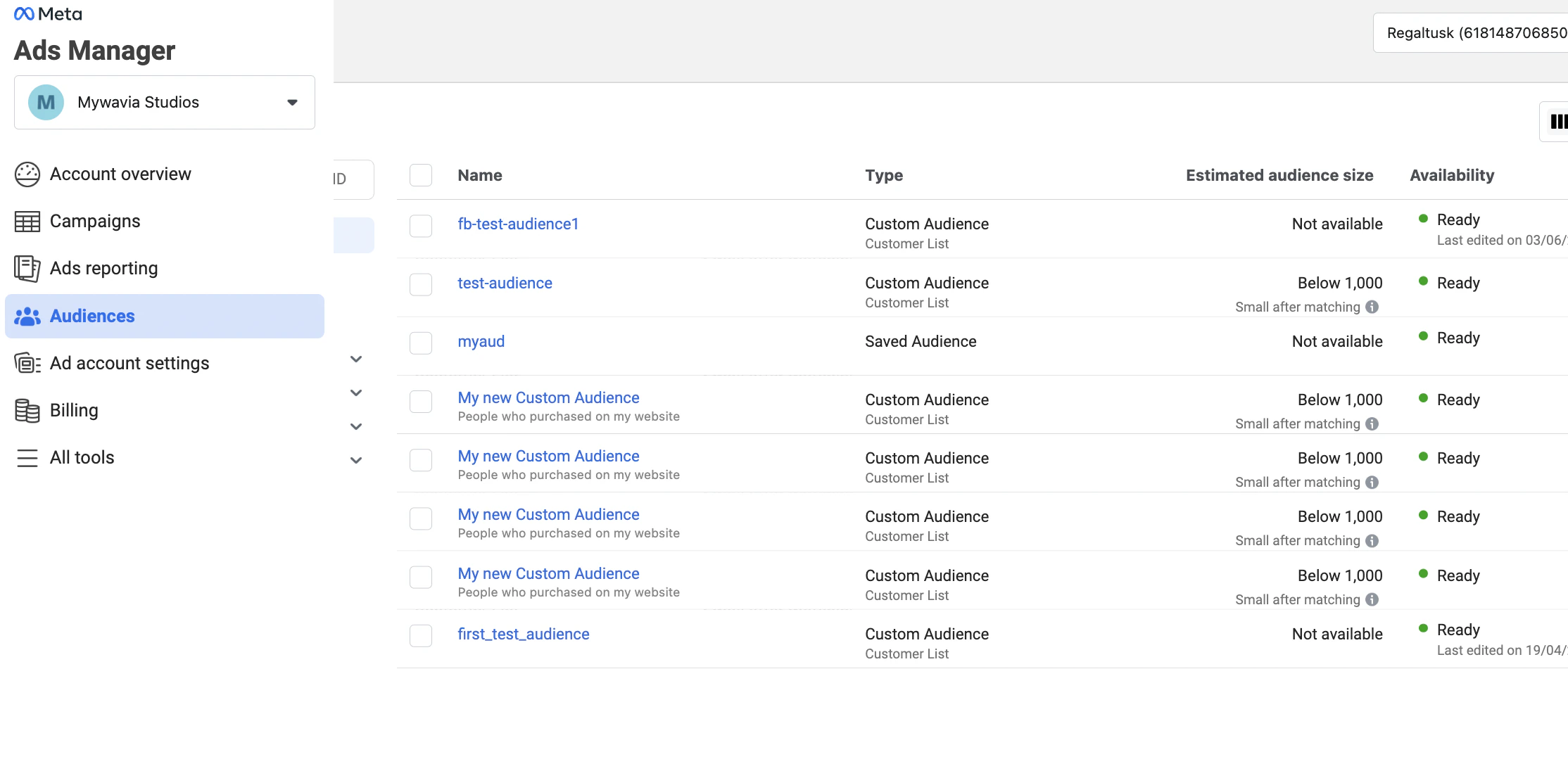This screenshot has height=771, width=1568.
Task: Click the Campaigns table icon
Action: coord(27,222)
